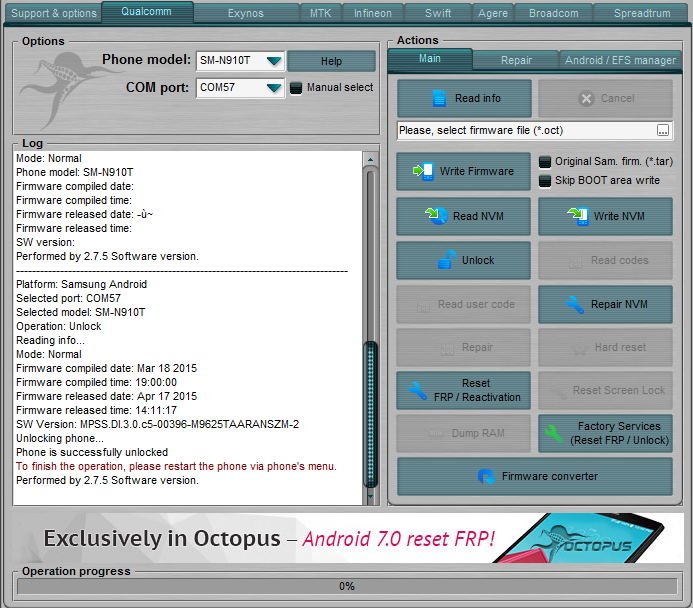
Task: Click the Write Firmware button label
Action: (476, 171)
